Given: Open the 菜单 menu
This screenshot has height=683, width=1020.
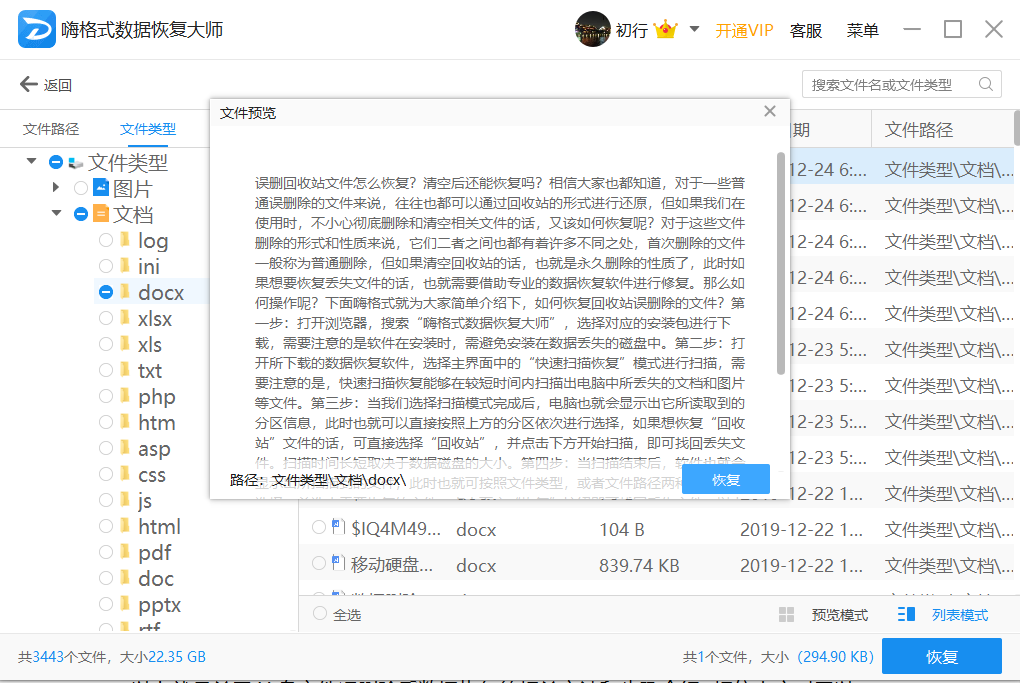Looking at the screenshot, I should click(x=863, y=31).
